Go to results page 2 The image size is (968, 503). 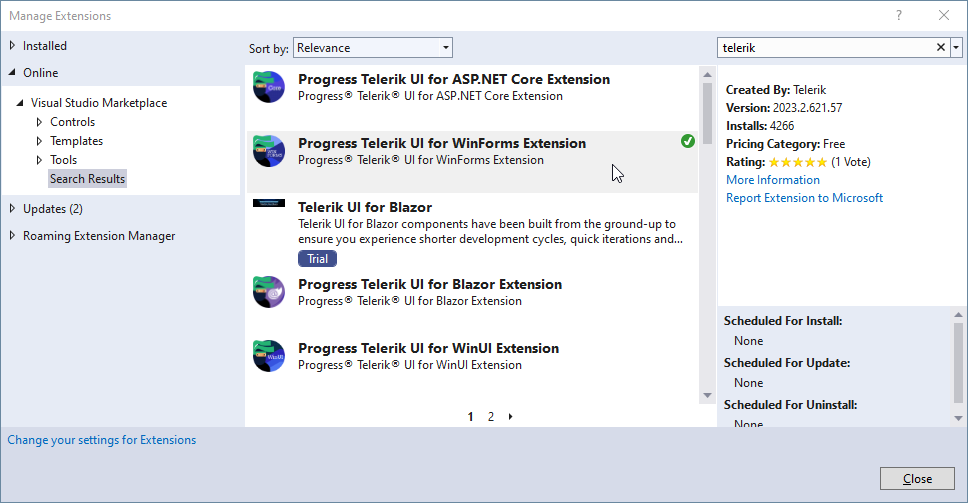pos(491,417)
